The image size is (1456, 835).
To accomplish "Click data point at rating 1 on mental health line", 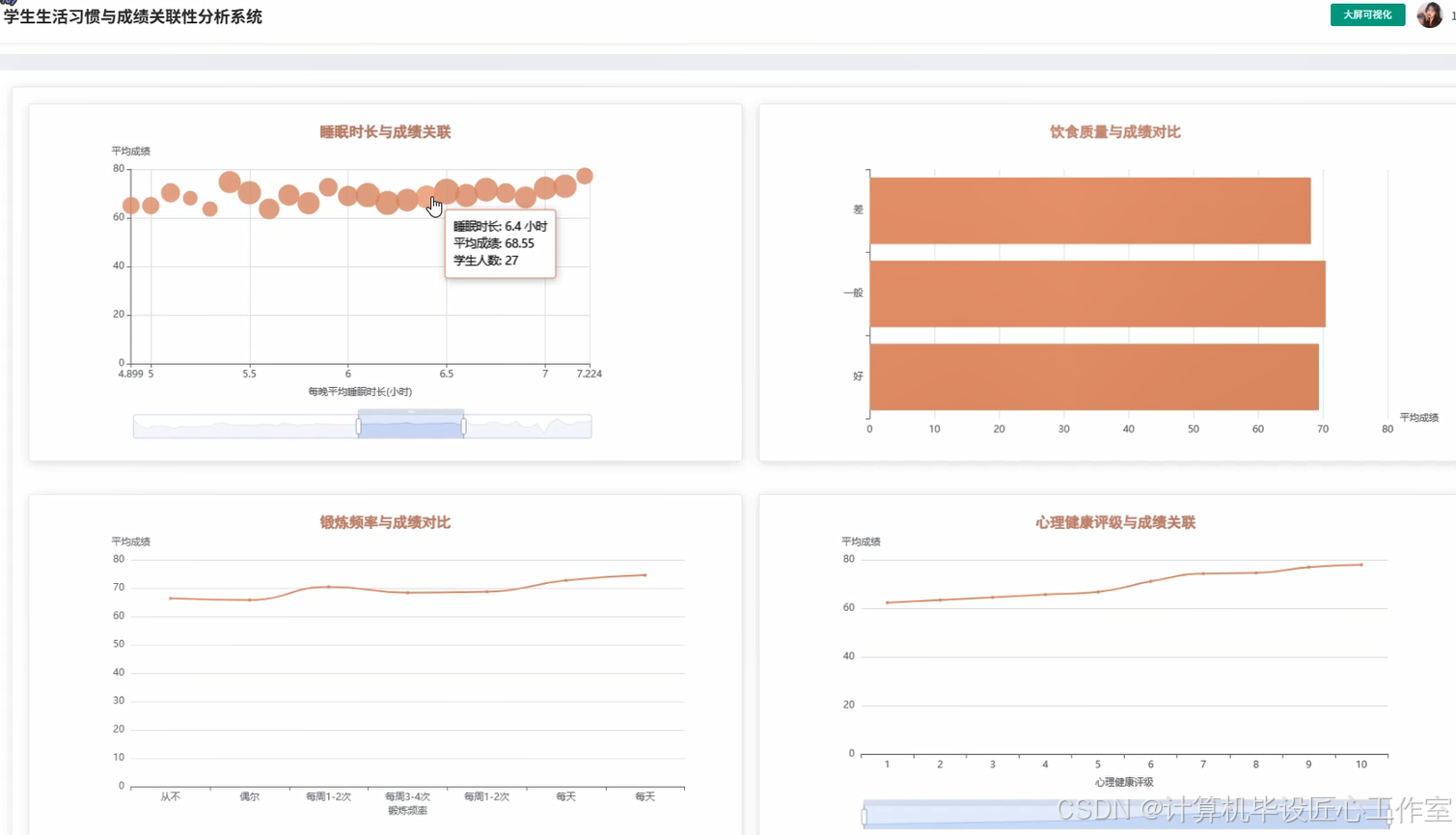I will coord(888,602).
